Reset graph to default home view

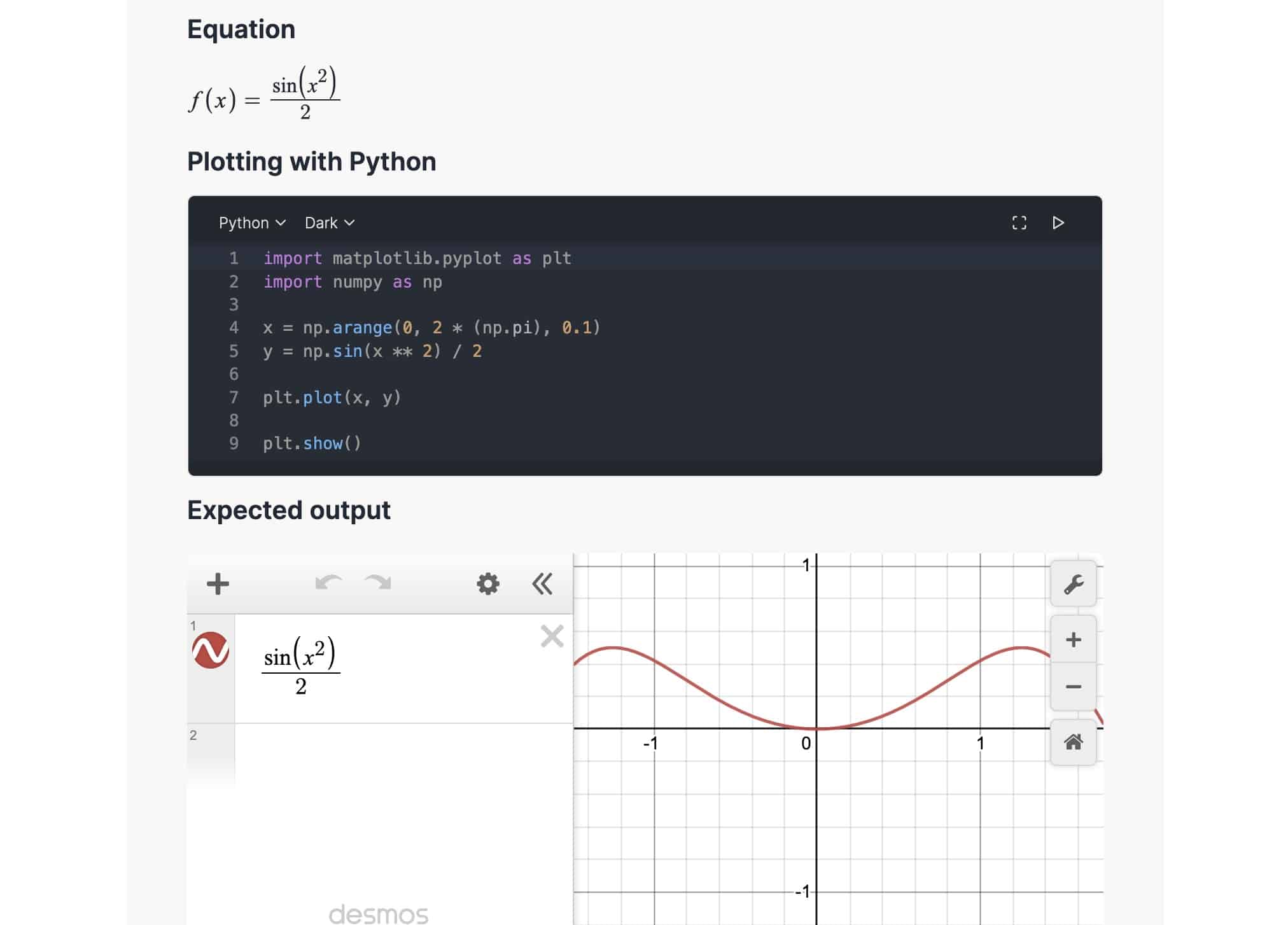[x=1073, y=742]
